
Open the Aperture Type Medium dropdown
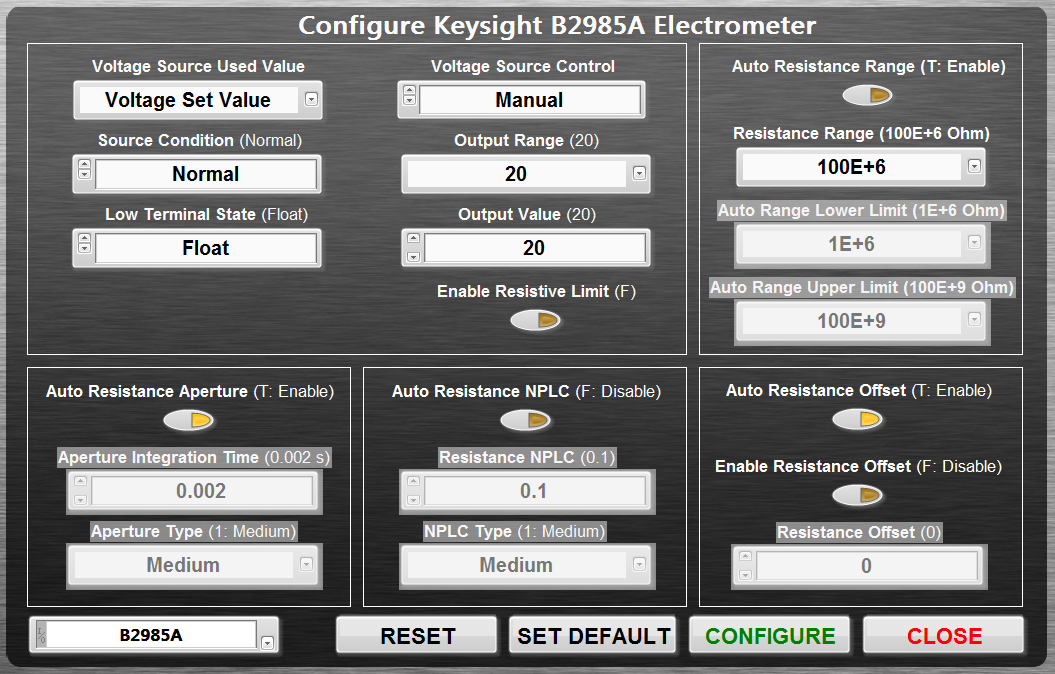pyautogui.click(x=306, y=564)
